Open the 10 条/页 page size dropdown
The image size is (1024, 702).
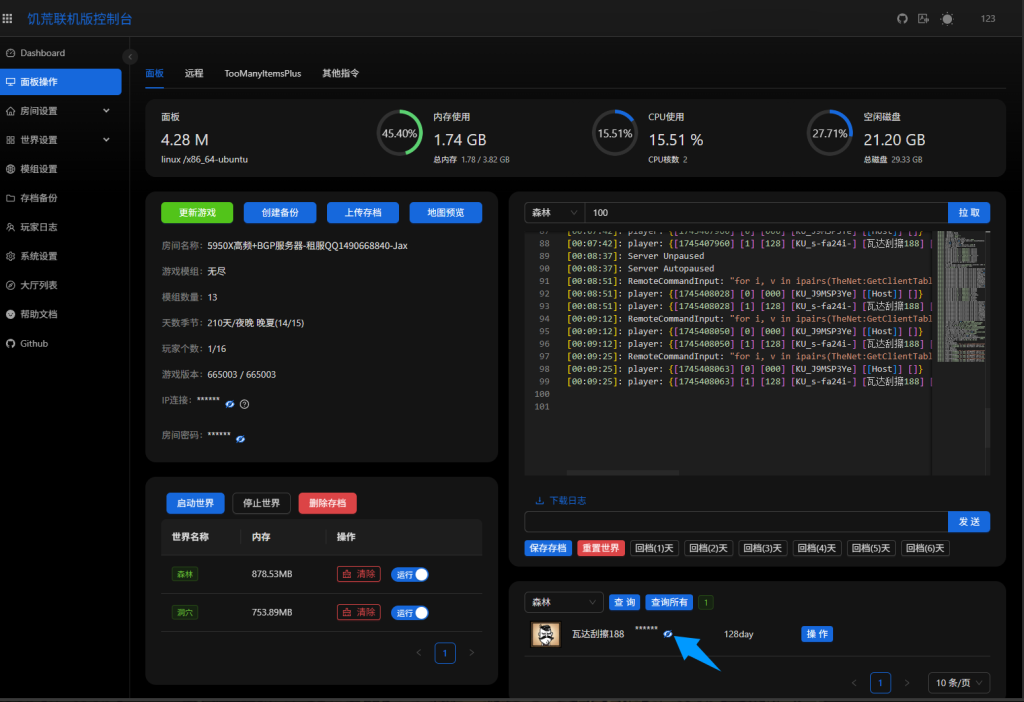pyautogui.click(x=958, y=682)
